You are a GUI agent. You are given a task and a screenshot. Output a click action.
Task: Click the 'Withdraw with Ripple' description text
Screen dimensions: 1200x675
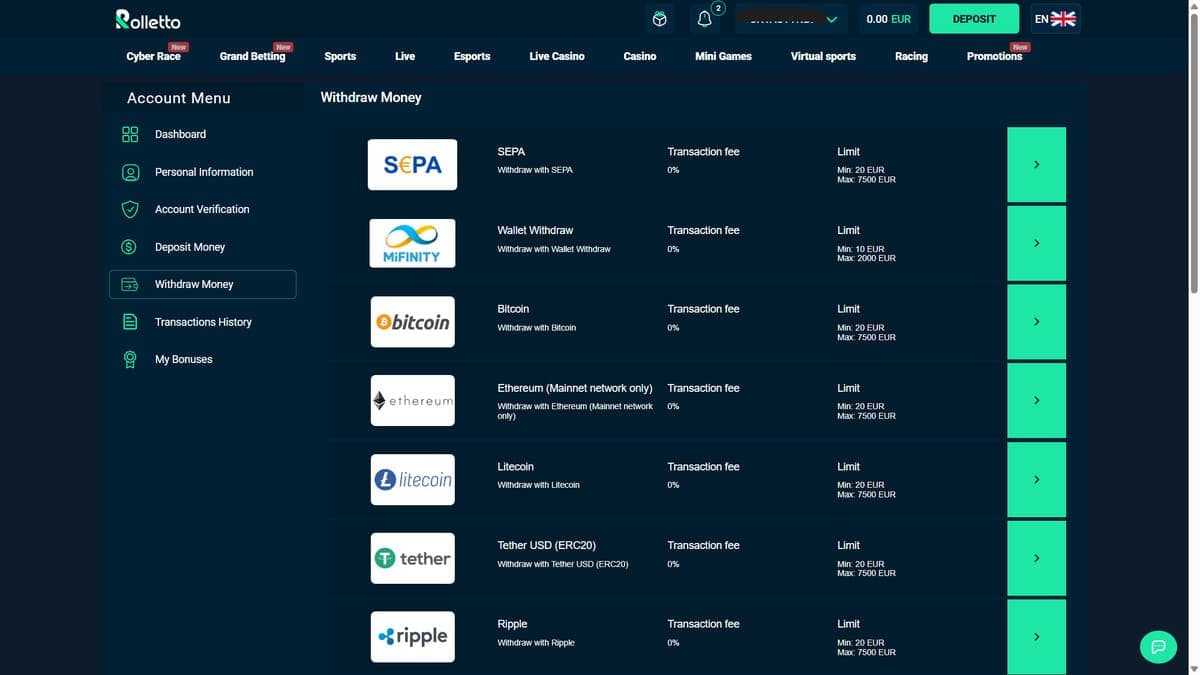[536, 643]
